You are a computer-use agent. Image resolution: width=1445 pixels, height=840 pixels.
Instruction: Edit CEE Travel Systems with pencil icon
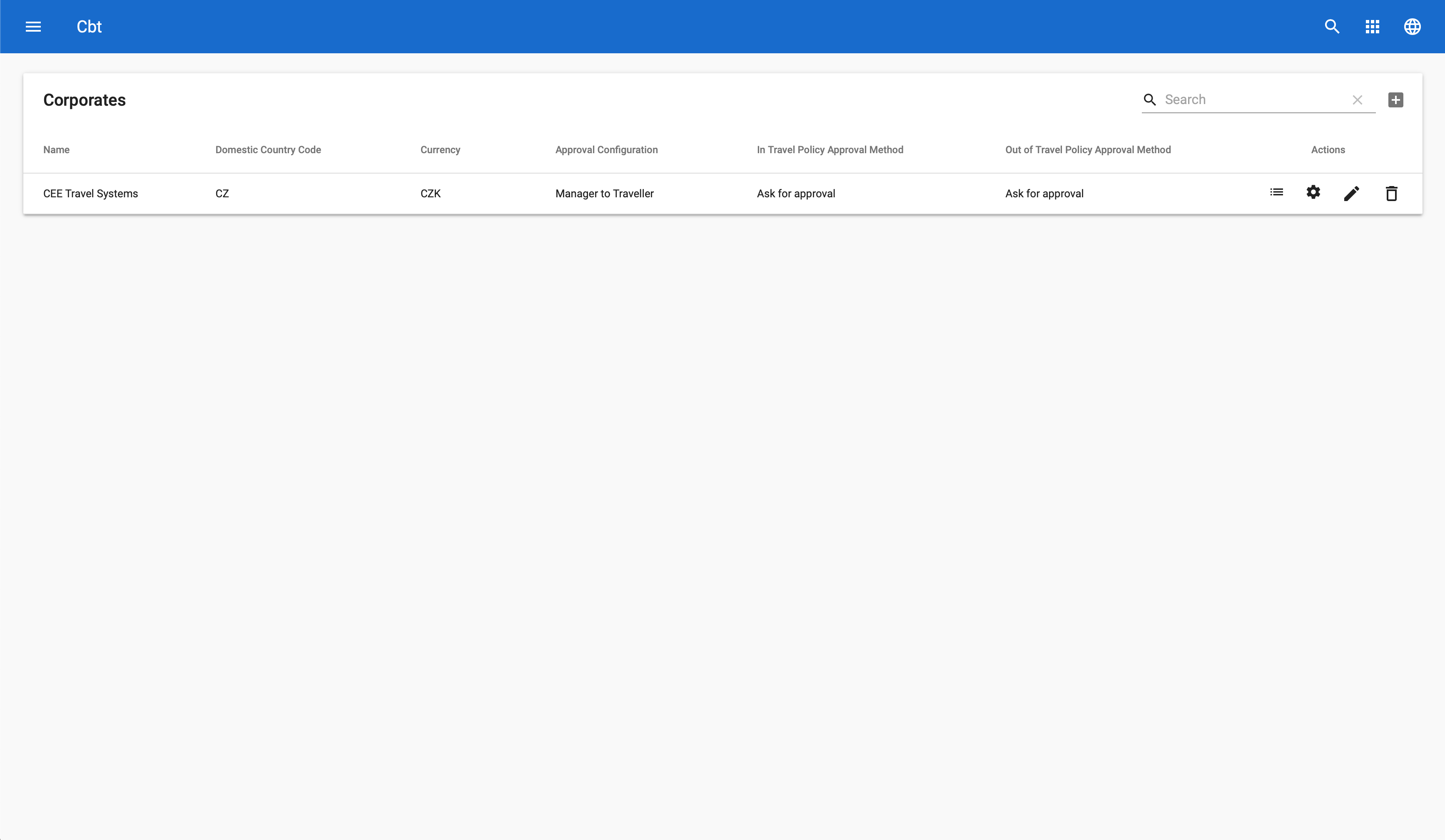[1352, 194]
